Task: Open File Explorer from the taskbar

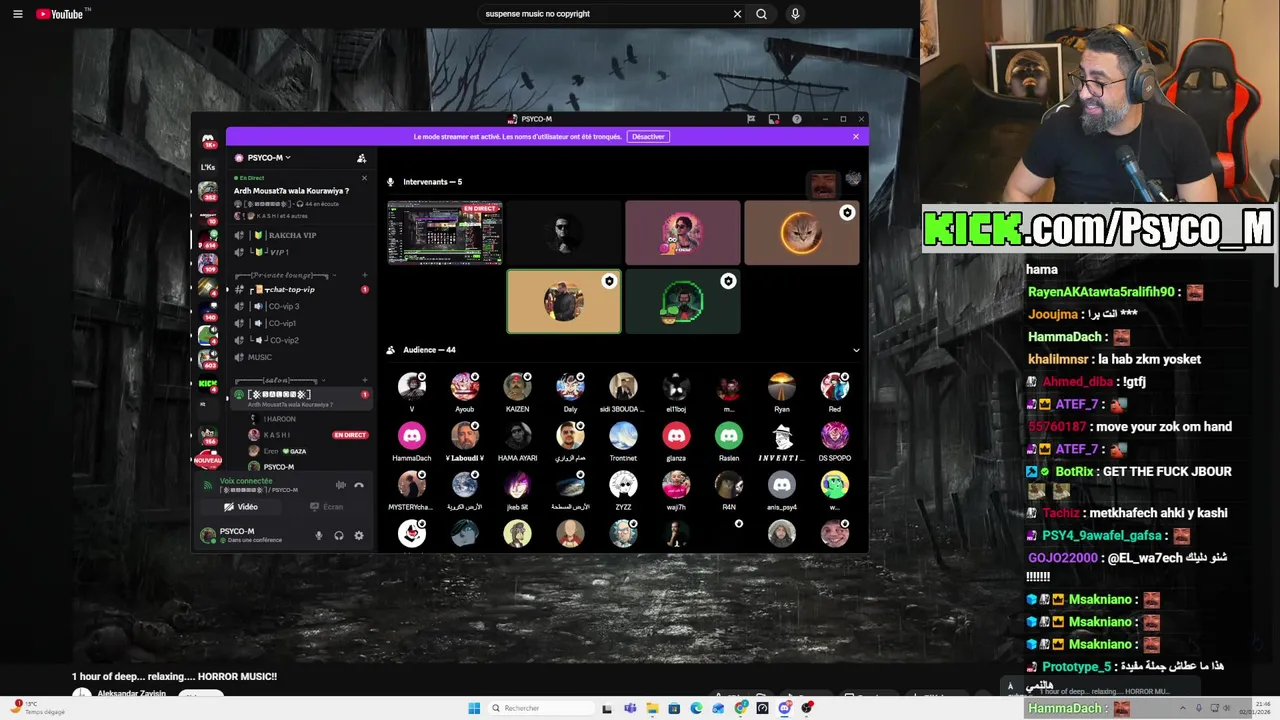Action: [x=652, y=708]
